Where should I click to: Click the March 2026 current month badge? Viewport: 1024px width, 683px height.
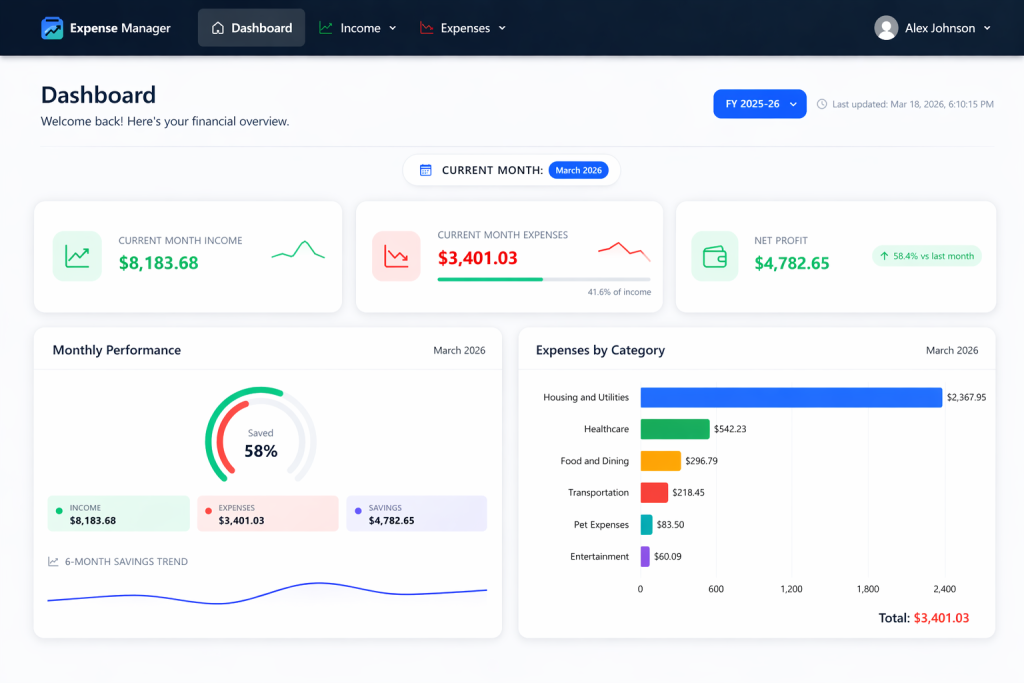[579, 170]
